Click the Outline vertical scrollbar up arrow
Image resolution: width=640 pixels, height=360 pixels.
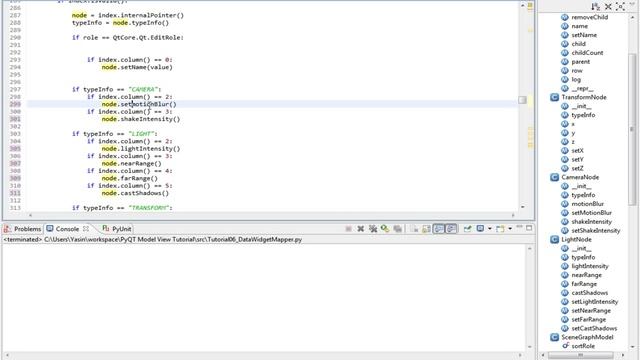(x=633, y=18)
